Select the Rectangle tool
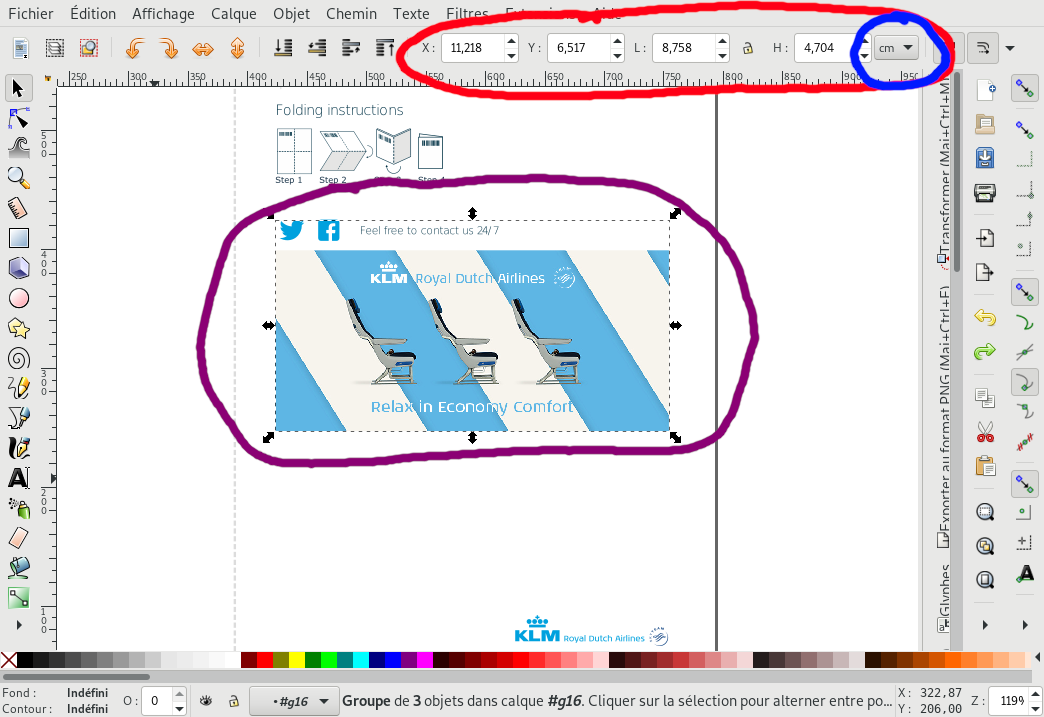 click(19, 238)
